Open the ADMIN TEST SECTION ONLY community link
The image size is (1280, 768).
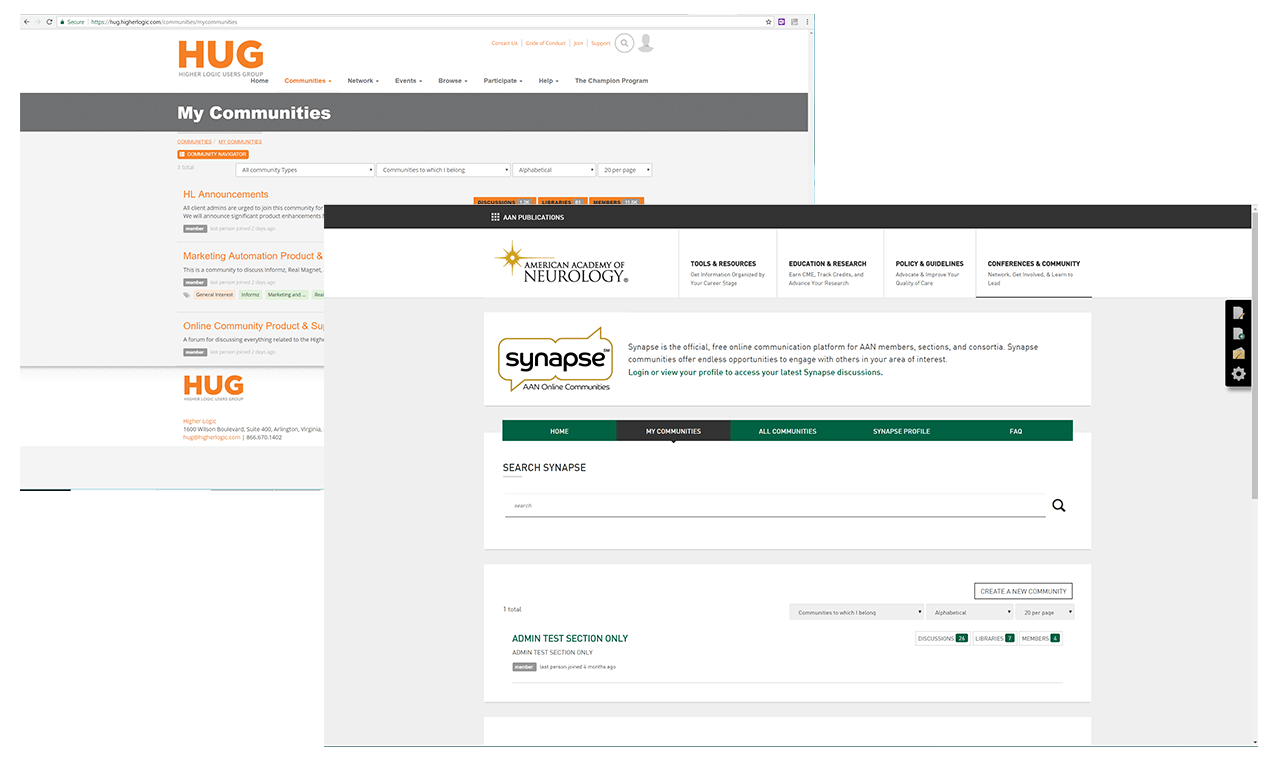tap(570, 638)
